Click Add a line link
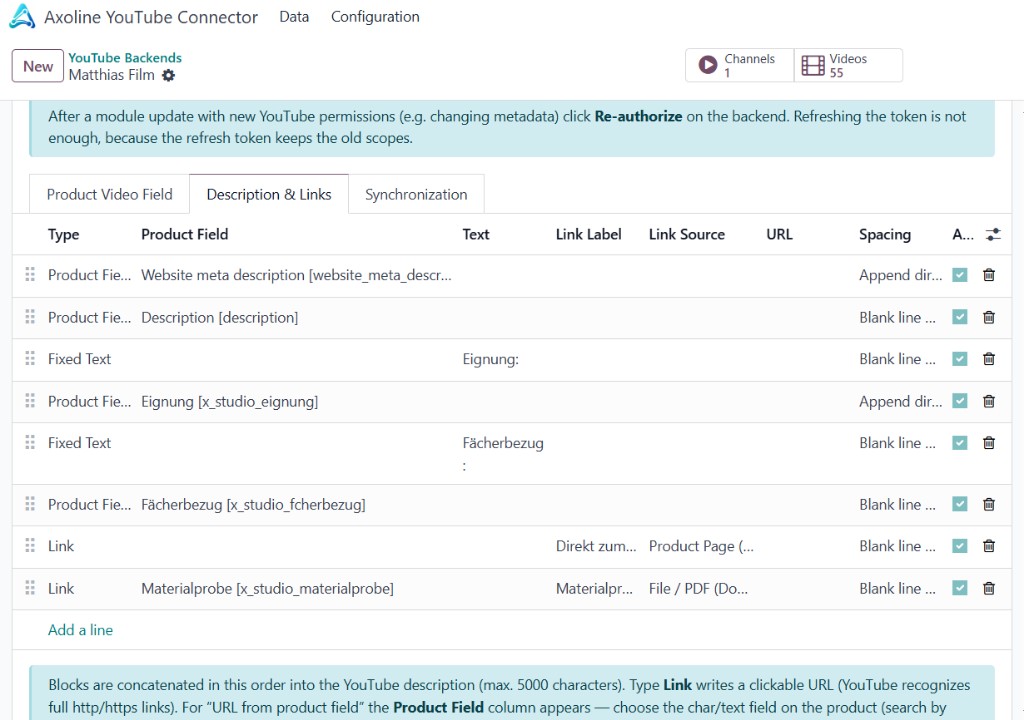This screenshot has width=1024, height=720. [80, 630]
